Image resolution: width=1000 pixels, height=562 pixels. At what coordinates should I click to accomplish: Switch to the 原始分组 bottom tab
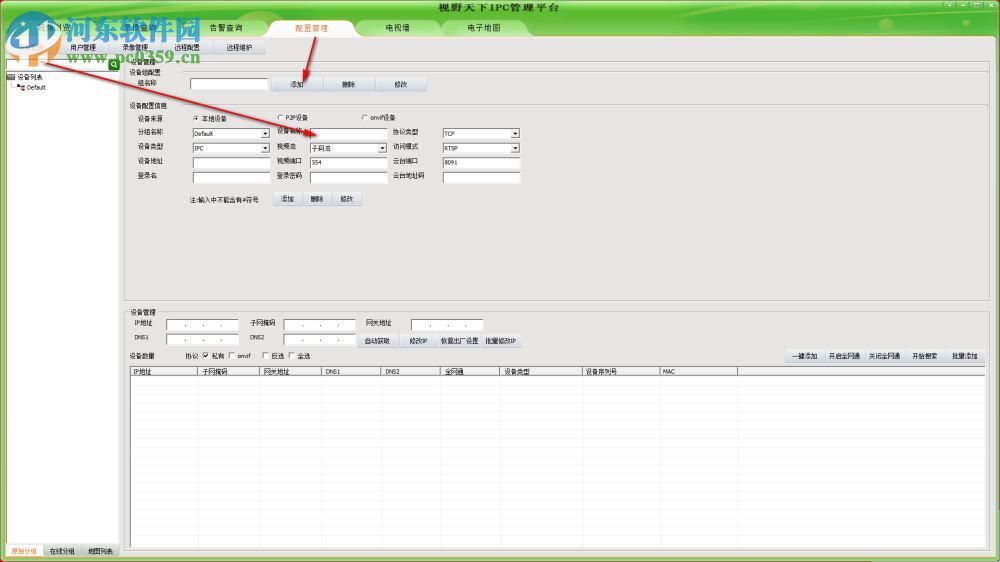(24, 551)
